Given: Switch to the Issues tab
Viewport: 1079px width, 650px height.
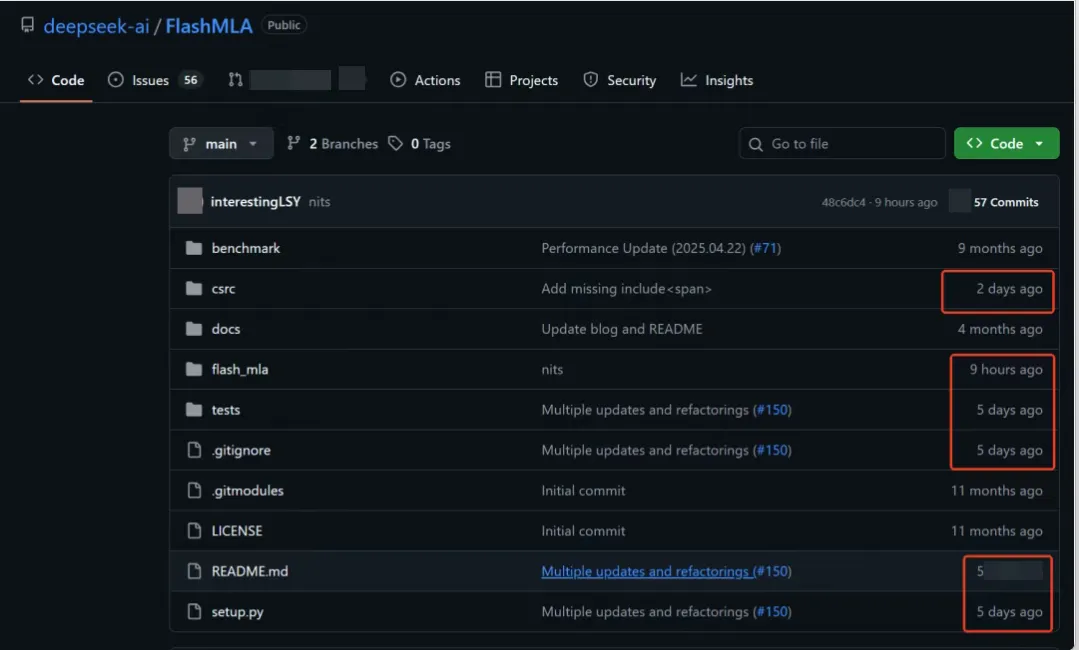Looking at the screenshot, I should [x=153, y=80].
